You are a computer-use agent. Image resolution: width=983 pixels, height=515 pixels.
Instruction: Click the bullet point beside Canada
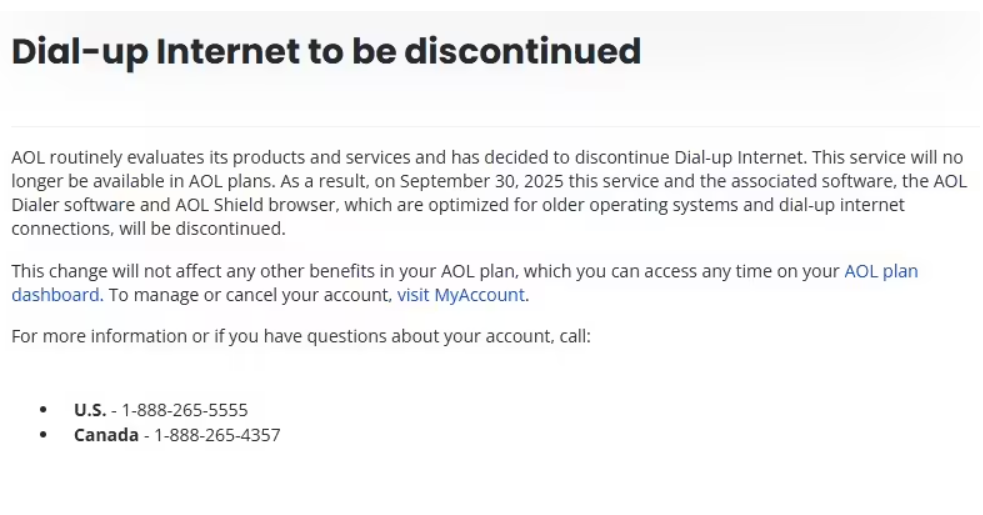[43, 434]
